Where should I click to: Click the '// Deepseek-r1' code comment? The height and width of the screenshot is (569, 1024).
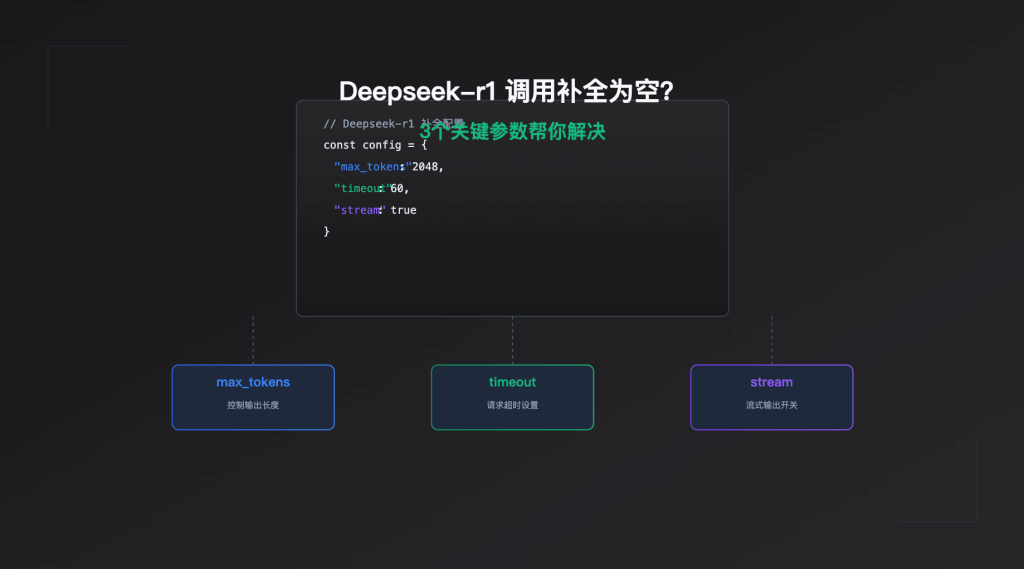click(x=368, y=124)
